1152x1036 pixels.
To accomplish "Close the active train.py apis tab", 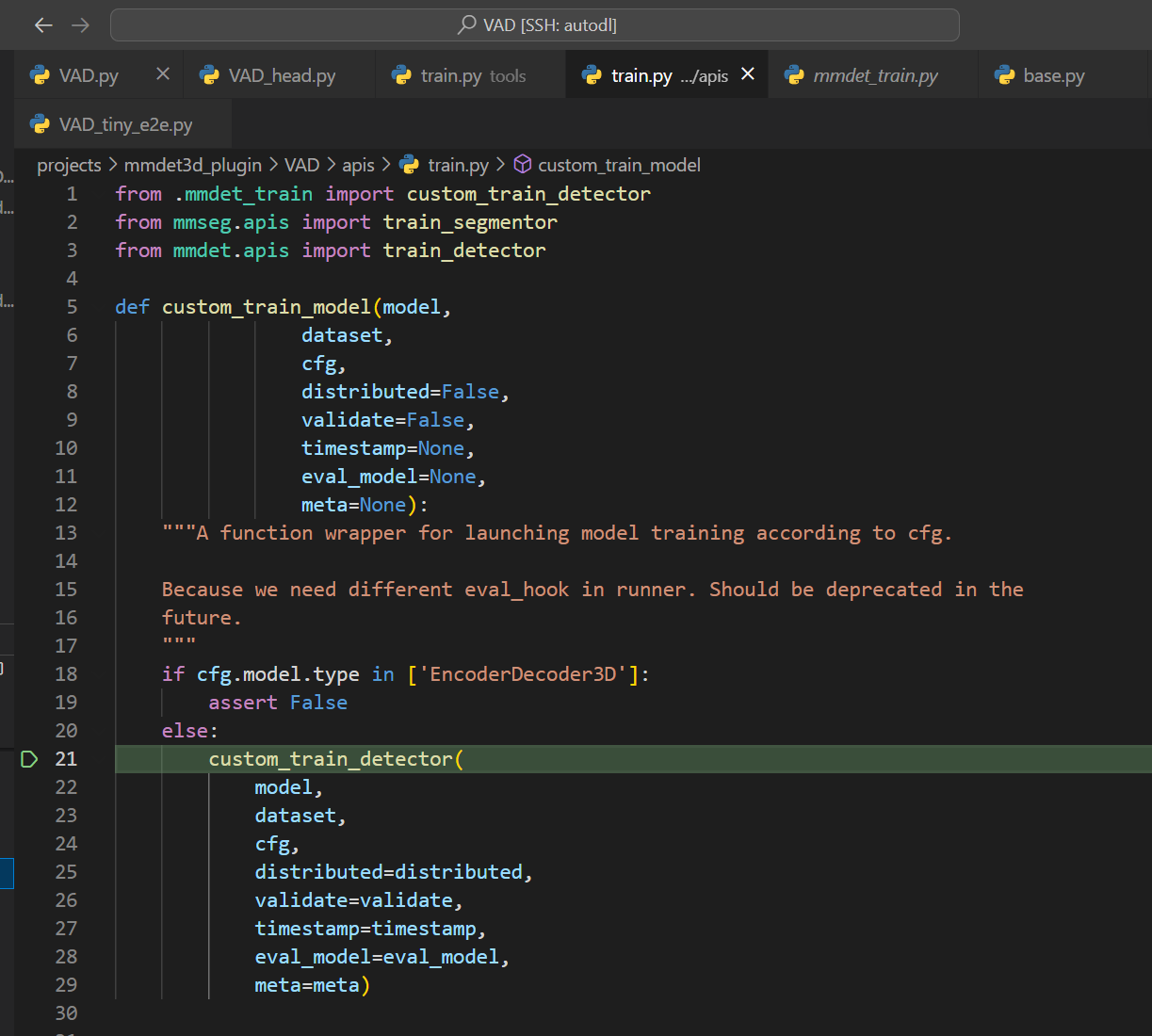I will coord(748,74).
